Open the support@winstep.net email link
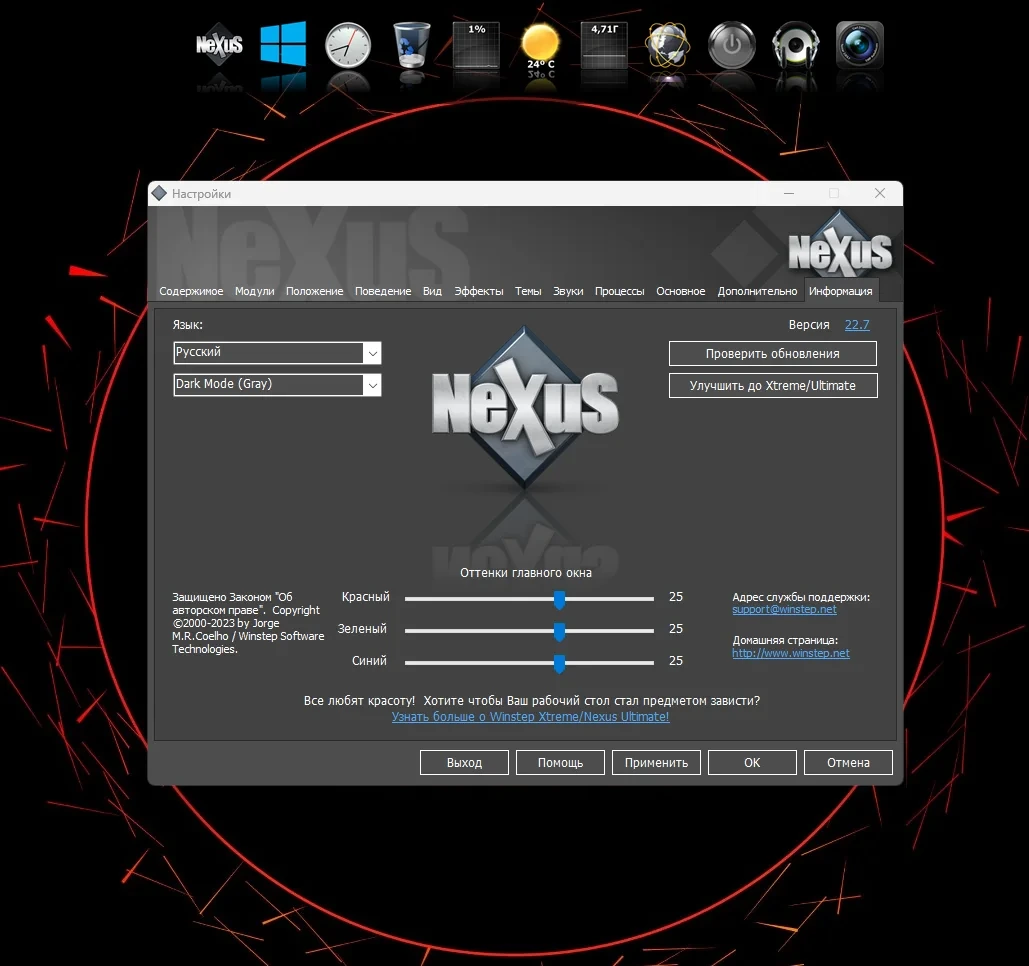 point(784,609)
